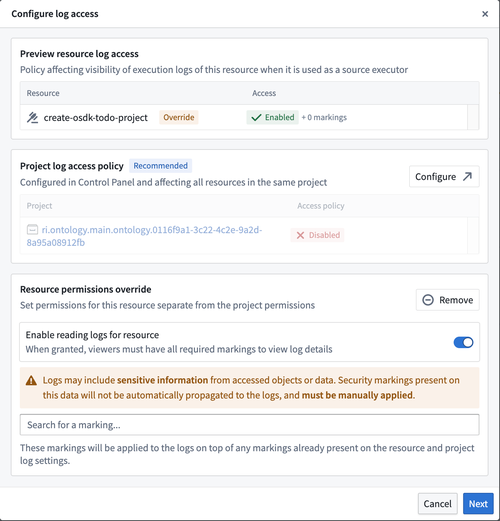Click the 'Preview resource log access' heading
The image size is (500, 521).
coord(79,54)
